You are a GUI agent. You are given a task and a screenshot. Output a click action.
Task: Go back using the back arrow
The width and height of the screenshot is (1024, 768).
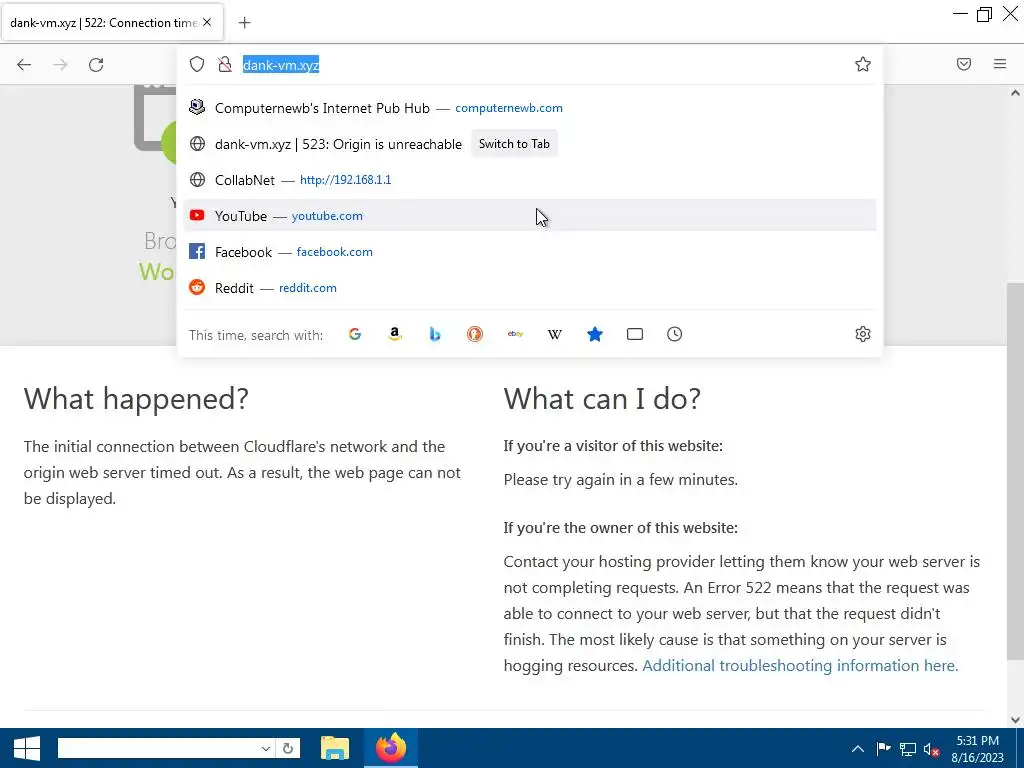[24, 64]
